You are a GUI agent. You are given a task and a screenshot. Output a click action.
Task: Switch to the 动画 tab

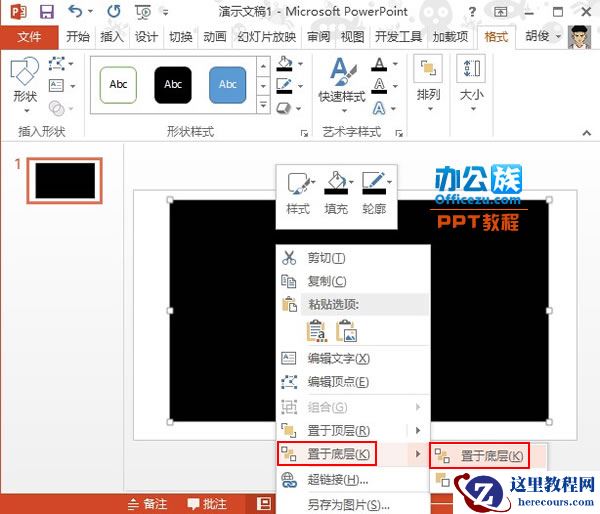coord(215,37)
